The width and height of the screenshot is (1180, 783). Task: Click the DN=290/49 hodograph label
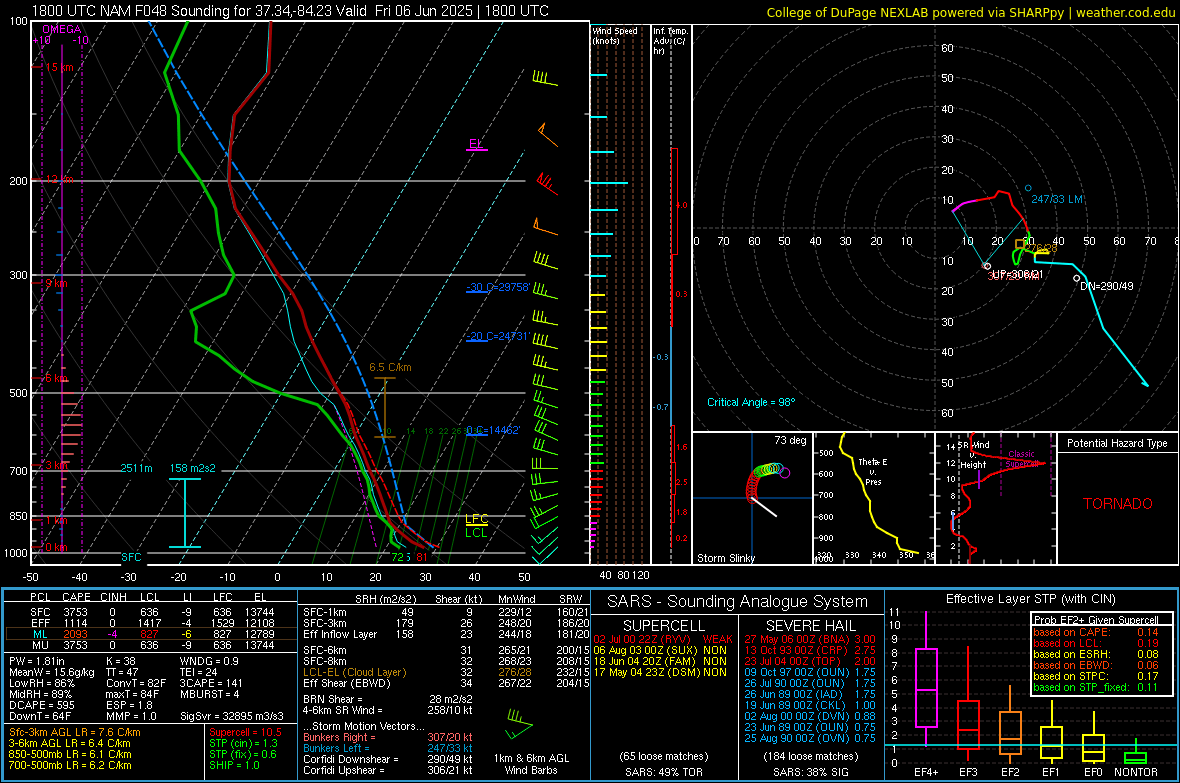point(1106,286)
